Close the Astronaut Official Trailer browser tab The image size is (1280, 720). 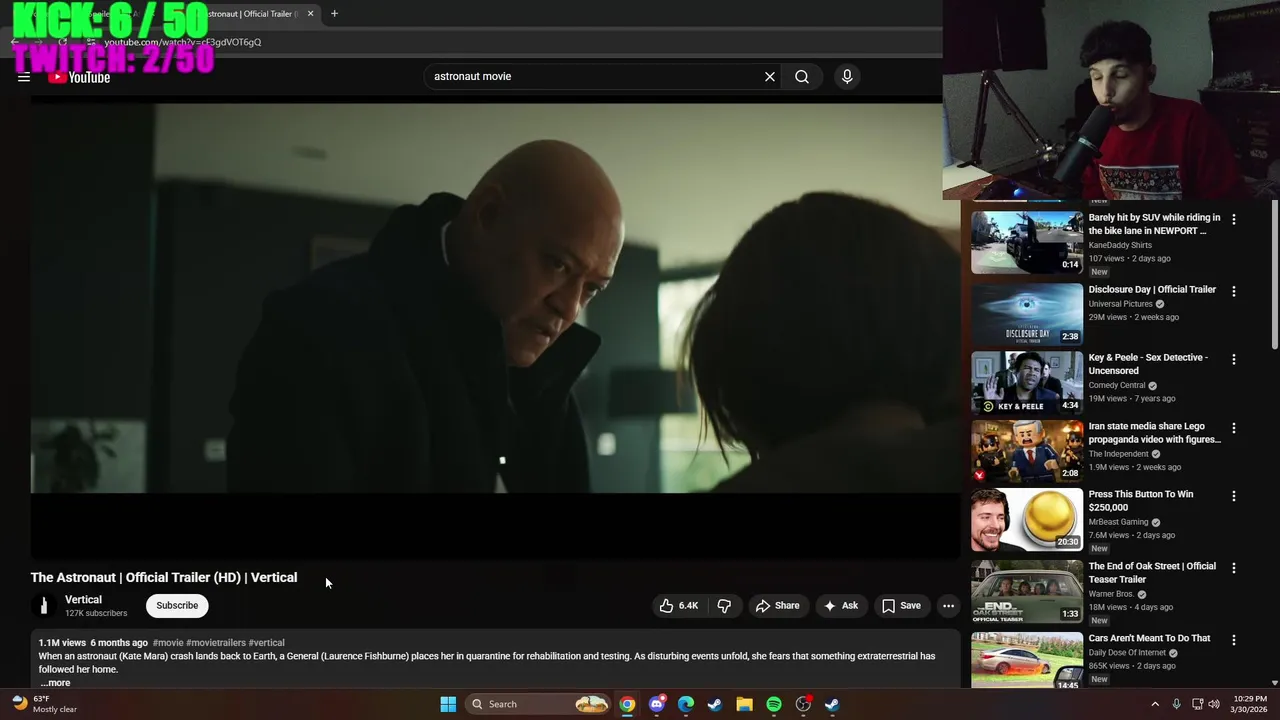coord(310,14)
